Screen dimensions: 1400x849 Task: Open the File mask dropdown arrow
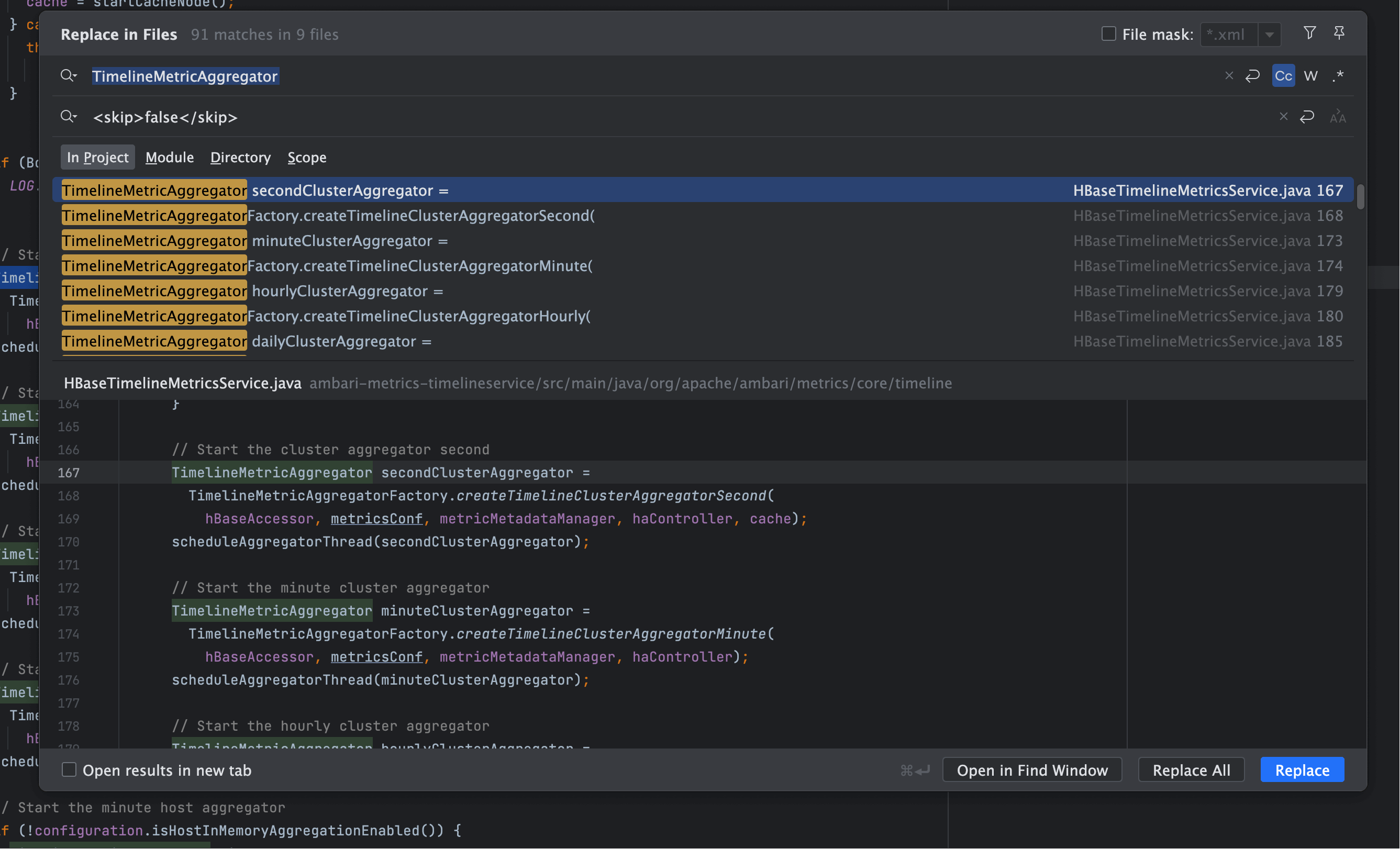[1269, 35]
